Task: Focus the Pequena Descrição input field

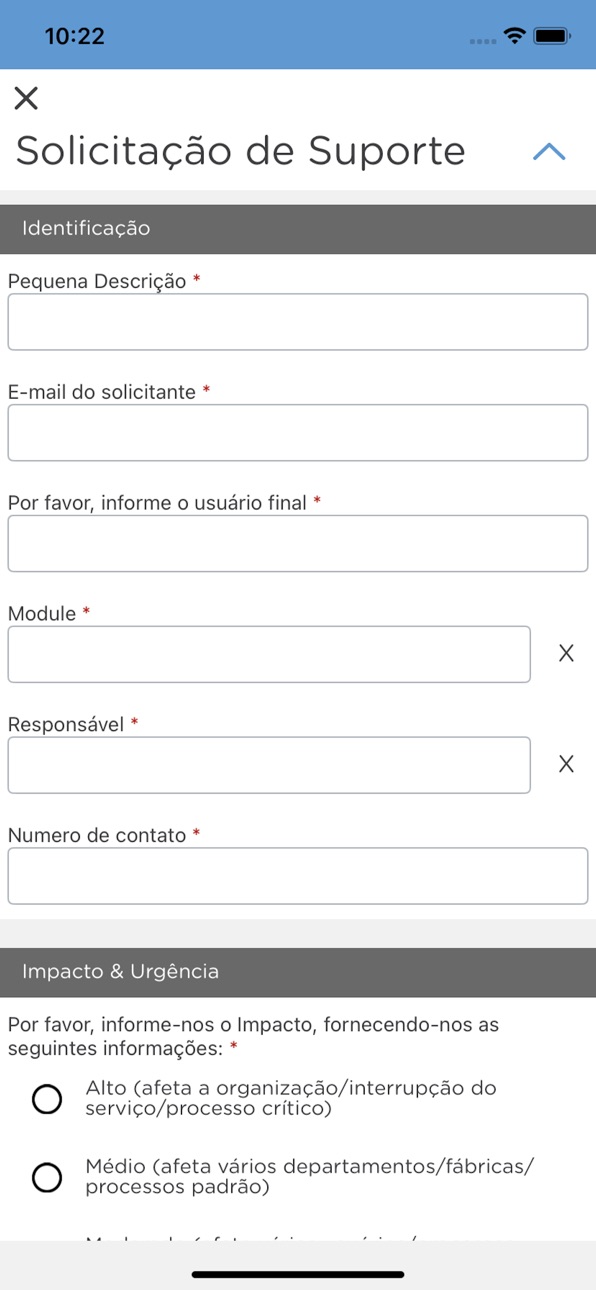Action: click(298, 322)
